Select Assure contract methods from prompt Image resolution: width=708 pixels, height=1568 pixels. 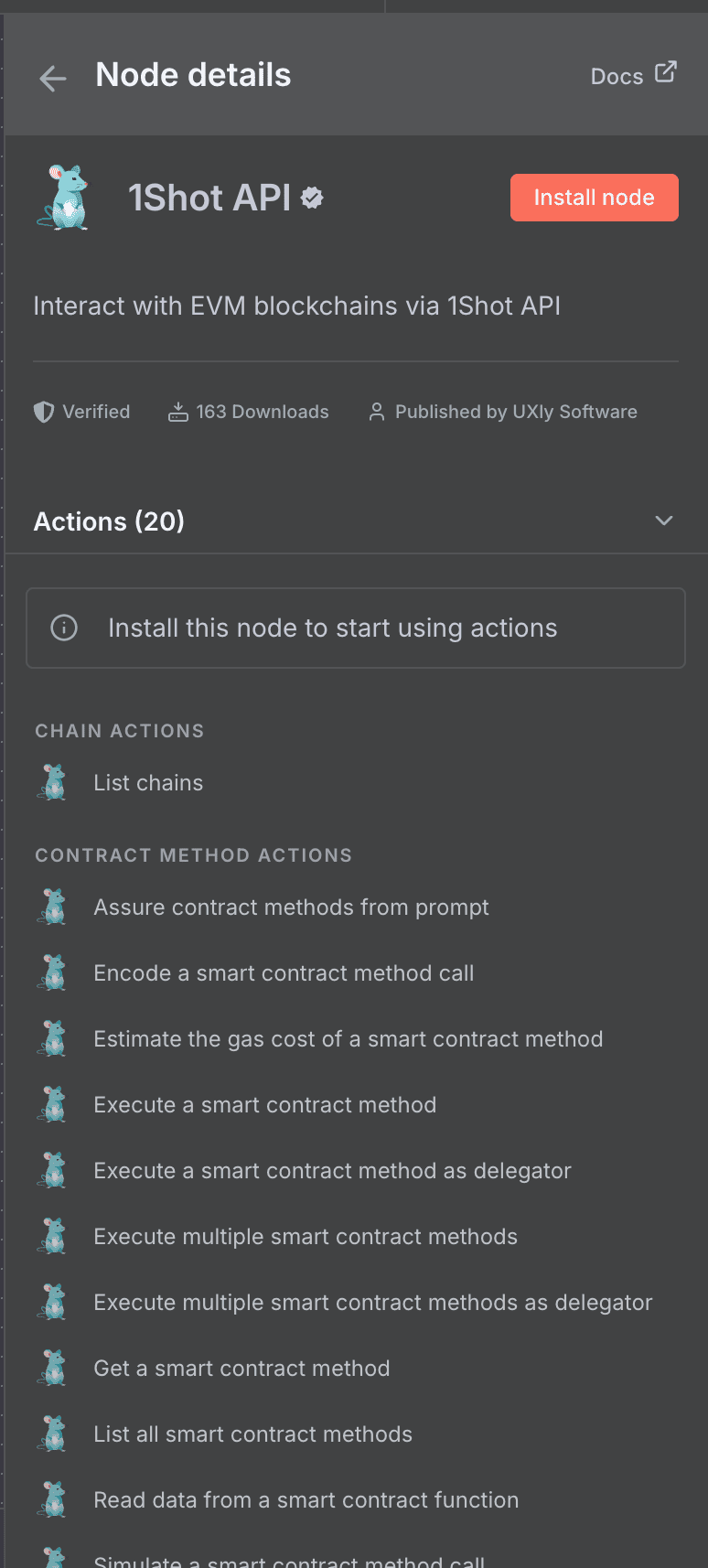point(291,907)
